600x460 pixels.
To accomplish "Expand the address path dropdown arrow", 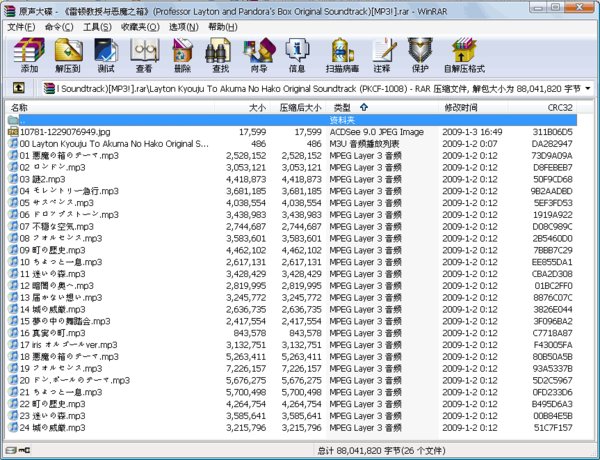I will coord(588,89).
